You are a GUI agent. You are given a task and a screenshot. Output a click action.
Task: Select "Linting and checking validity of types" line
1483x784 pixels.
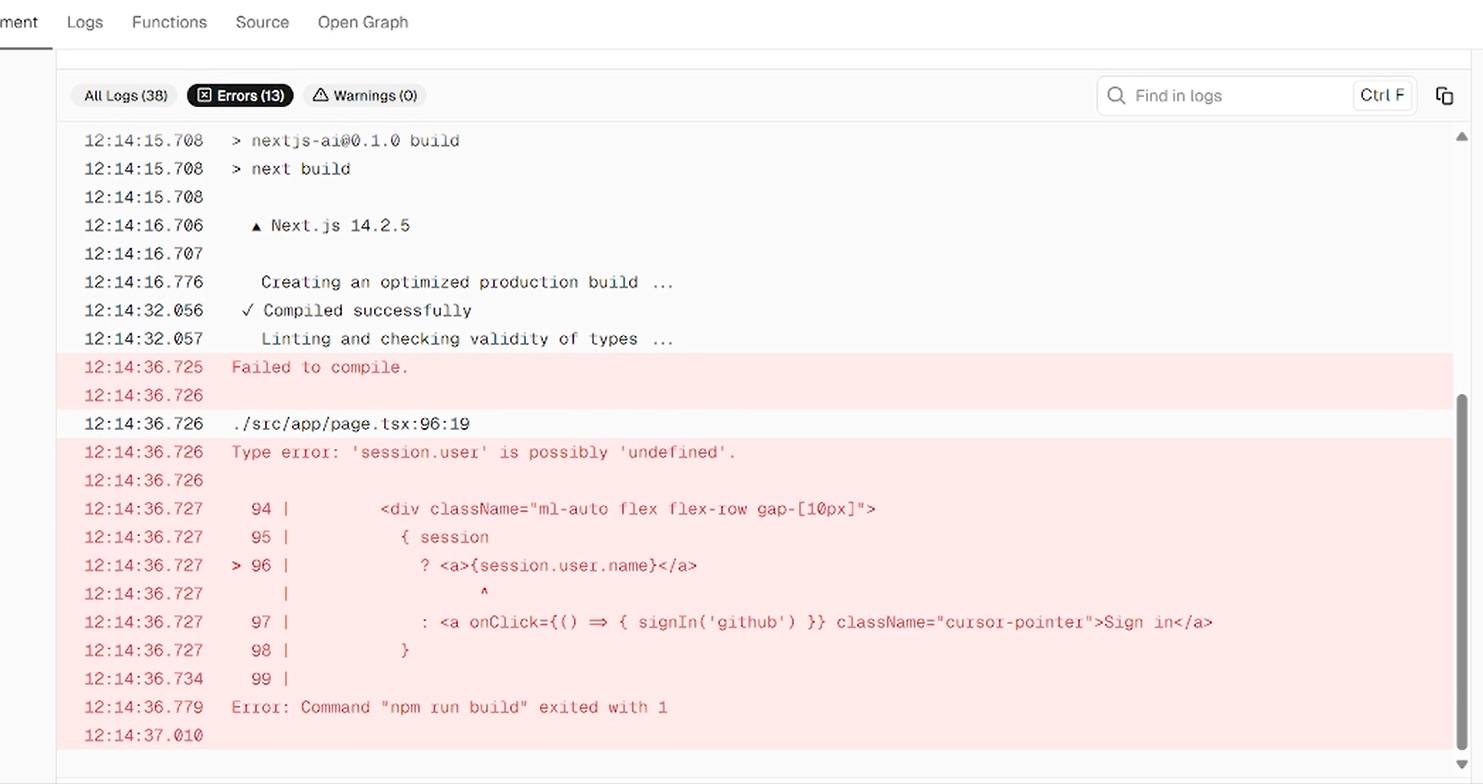click(x=754, y=339)
